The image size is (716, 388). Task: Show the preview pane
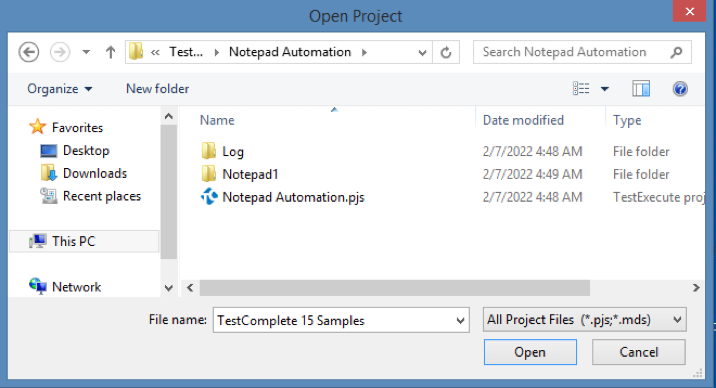641,89
